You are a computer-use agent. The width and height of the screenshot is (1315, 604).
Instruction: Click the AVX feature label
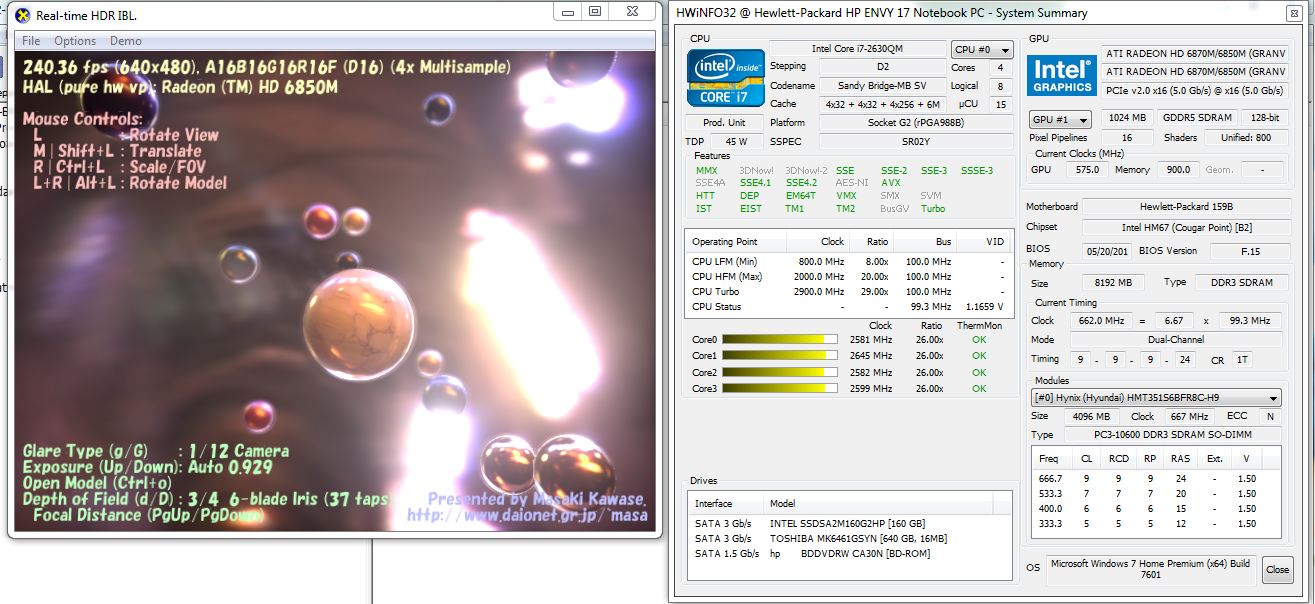pyautogui.click(x=890, y=183)
